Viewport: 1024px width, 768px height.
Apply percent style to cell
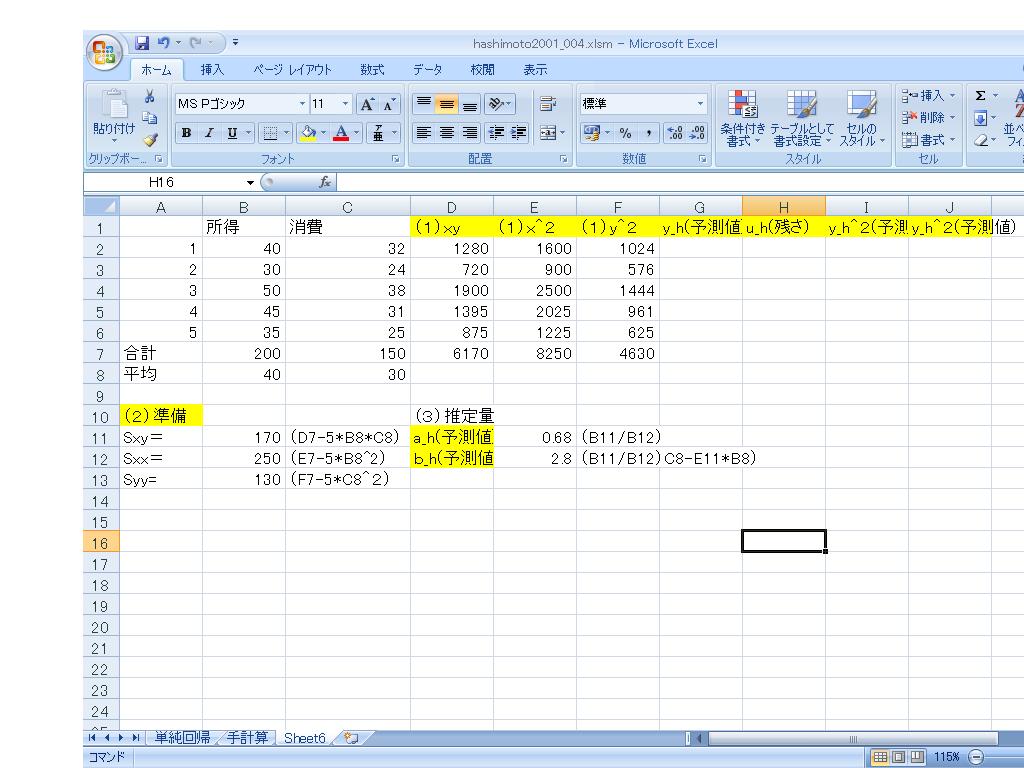(x=626, y=133)
